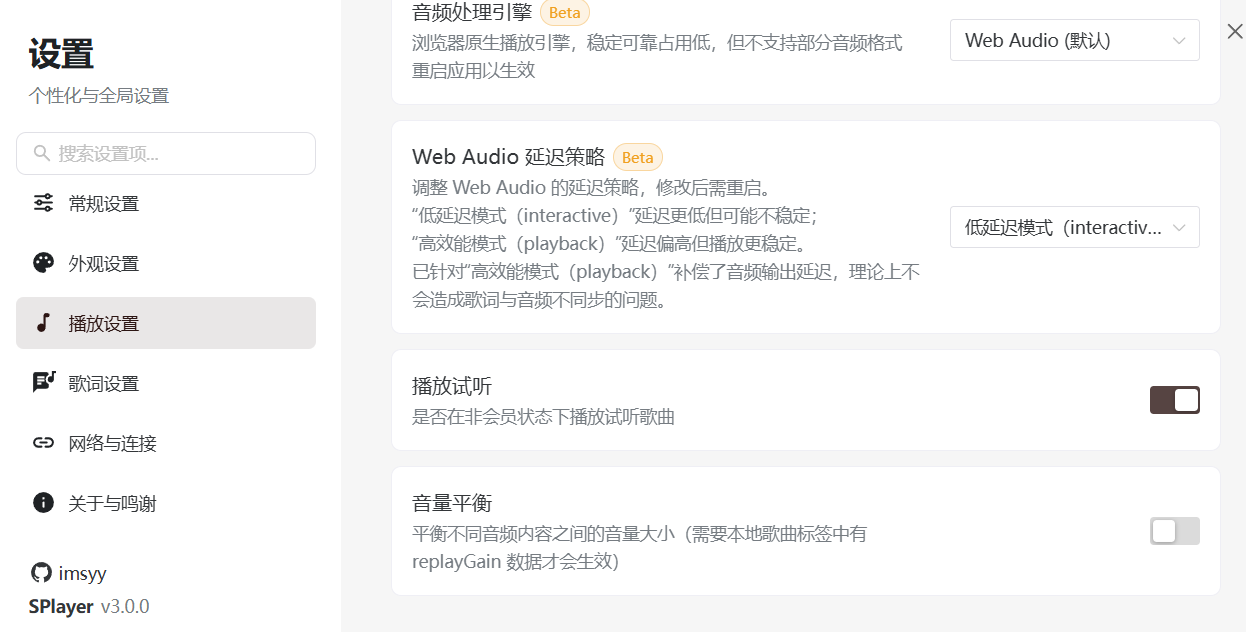
Task: Click the info icon for about section
Action: pos(43,503)
